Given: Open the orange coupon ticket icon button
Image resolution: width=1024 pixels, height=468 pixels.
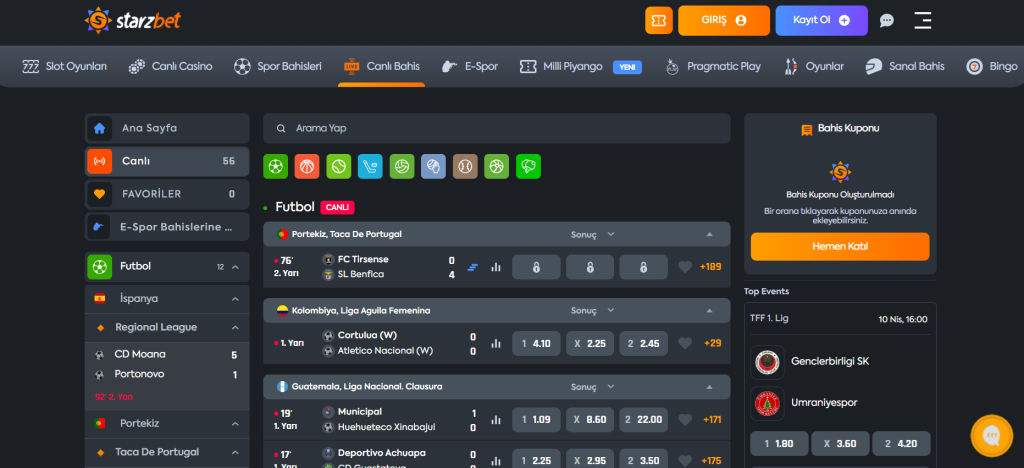Looking at the screenshot, I should [659, 20].
